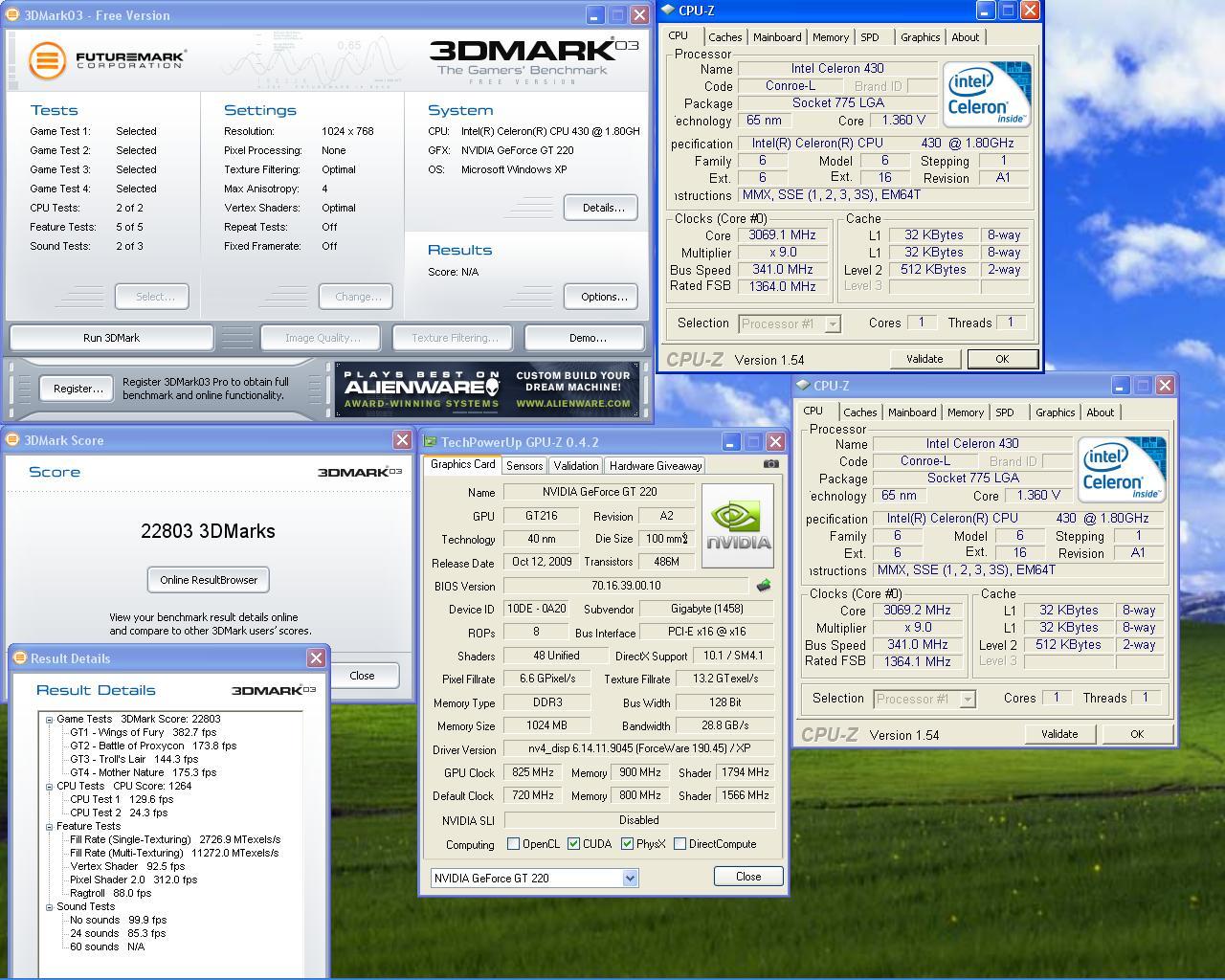Close the upper CPU-Z window with X

pyautogui.click(x=1030, y=11)
